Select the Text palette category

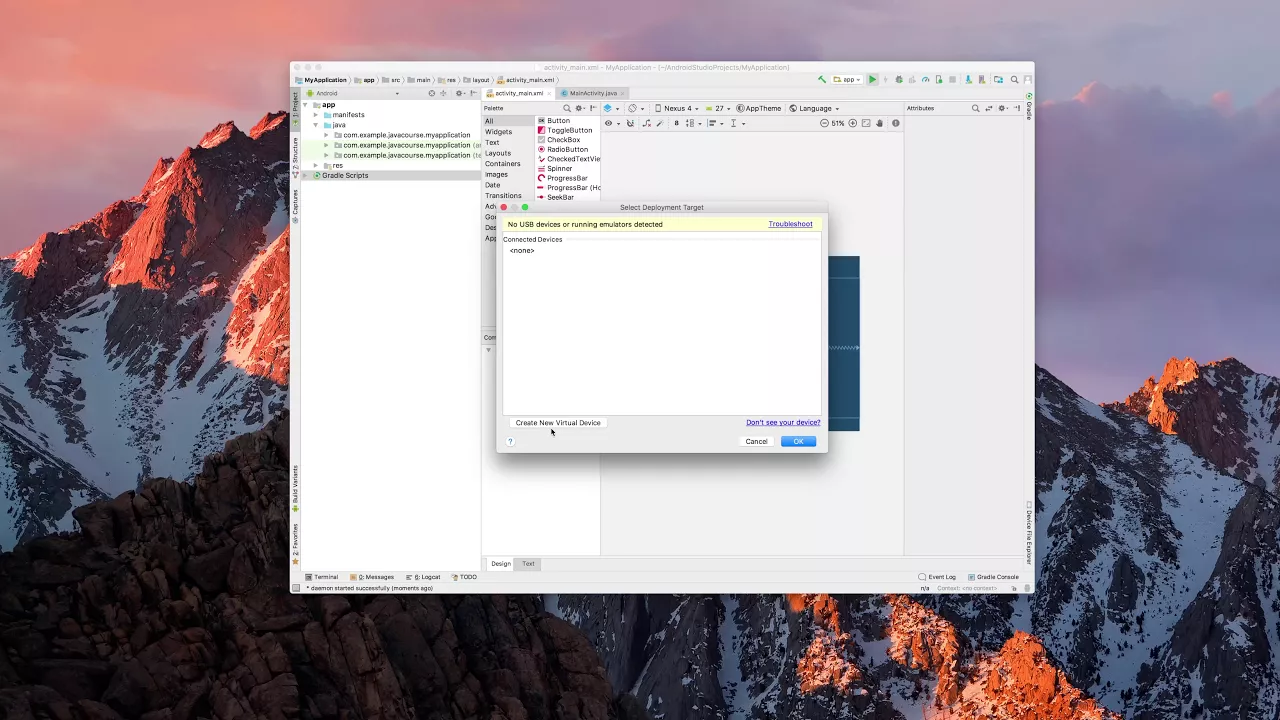pyautogui.click(x=492, y=142)
